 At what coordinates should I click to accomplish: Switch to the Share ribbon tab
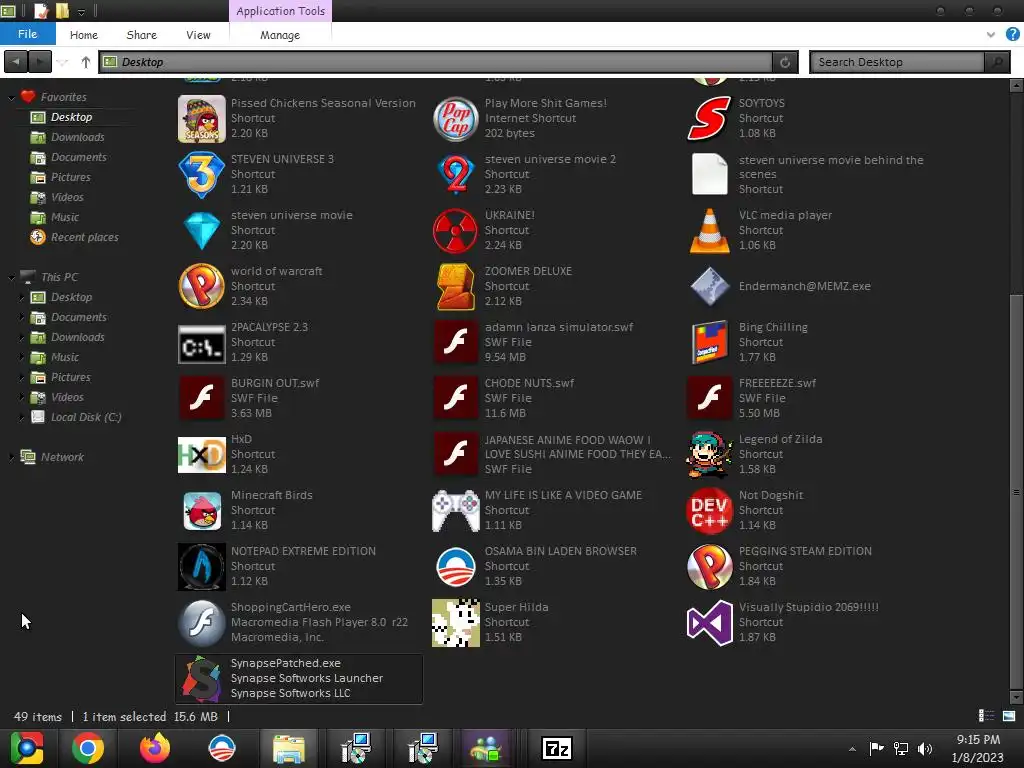click(x=141, y=35)
